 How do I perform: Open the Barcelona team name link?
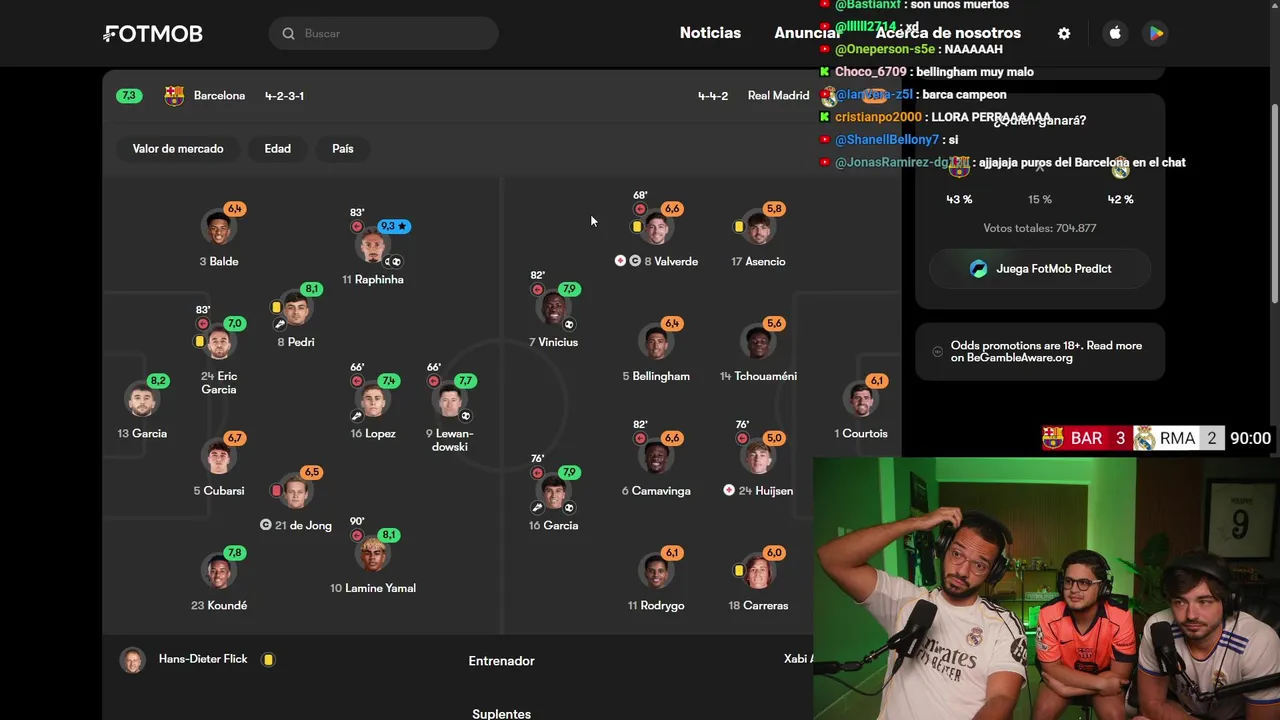(x=219, y=96)
